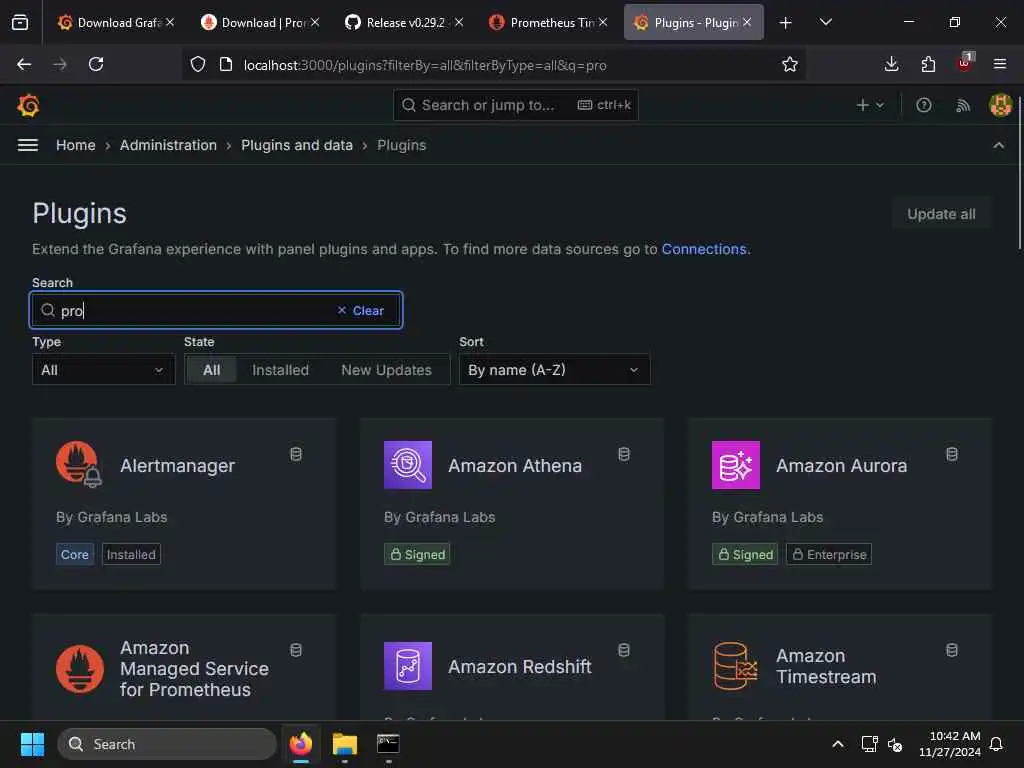This screenshot has height=768, width=1024.
Task: Open the news feed RSS icon
Action: (x=963, y=105)
